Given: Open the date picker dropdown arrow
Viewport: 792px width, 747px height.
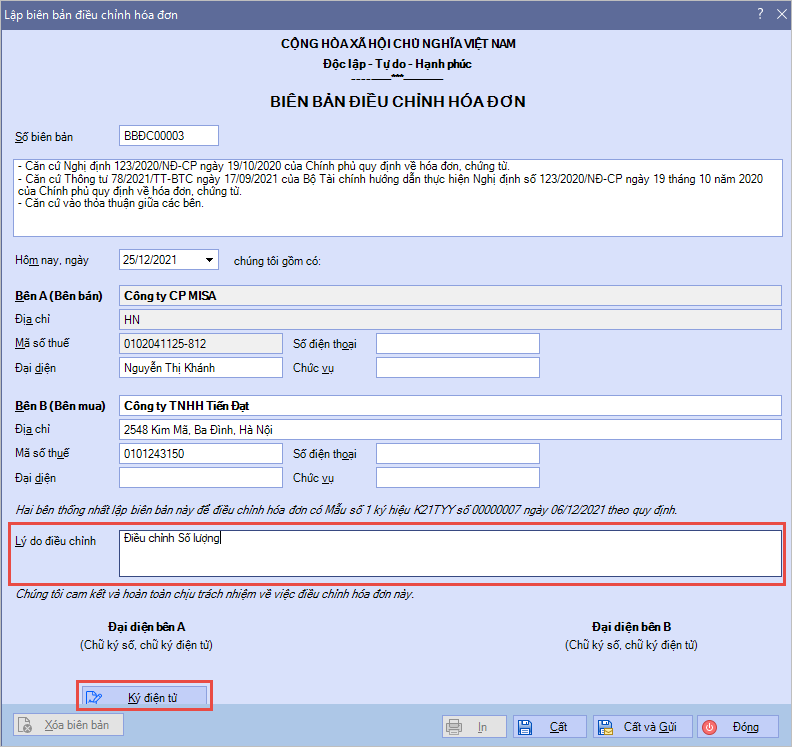Looking at the screenshot, I should pyautogui.click(x=208, y=260).
